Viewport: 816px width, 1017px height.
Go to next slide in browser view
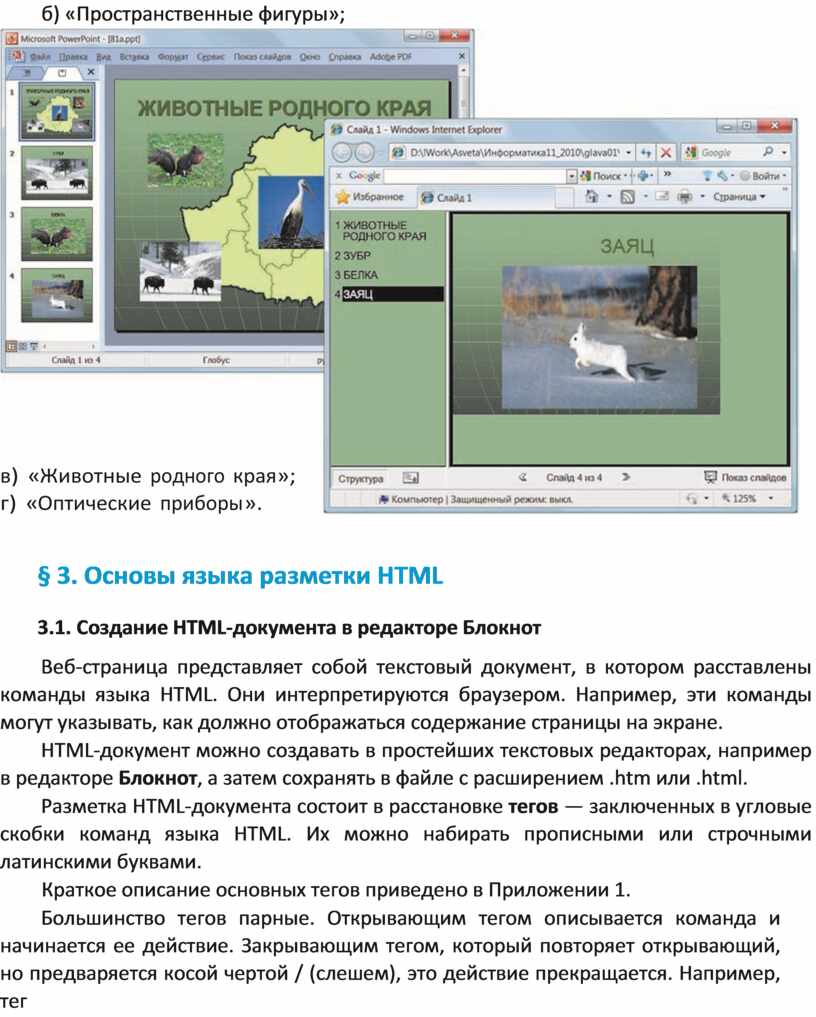click(625, 477)
